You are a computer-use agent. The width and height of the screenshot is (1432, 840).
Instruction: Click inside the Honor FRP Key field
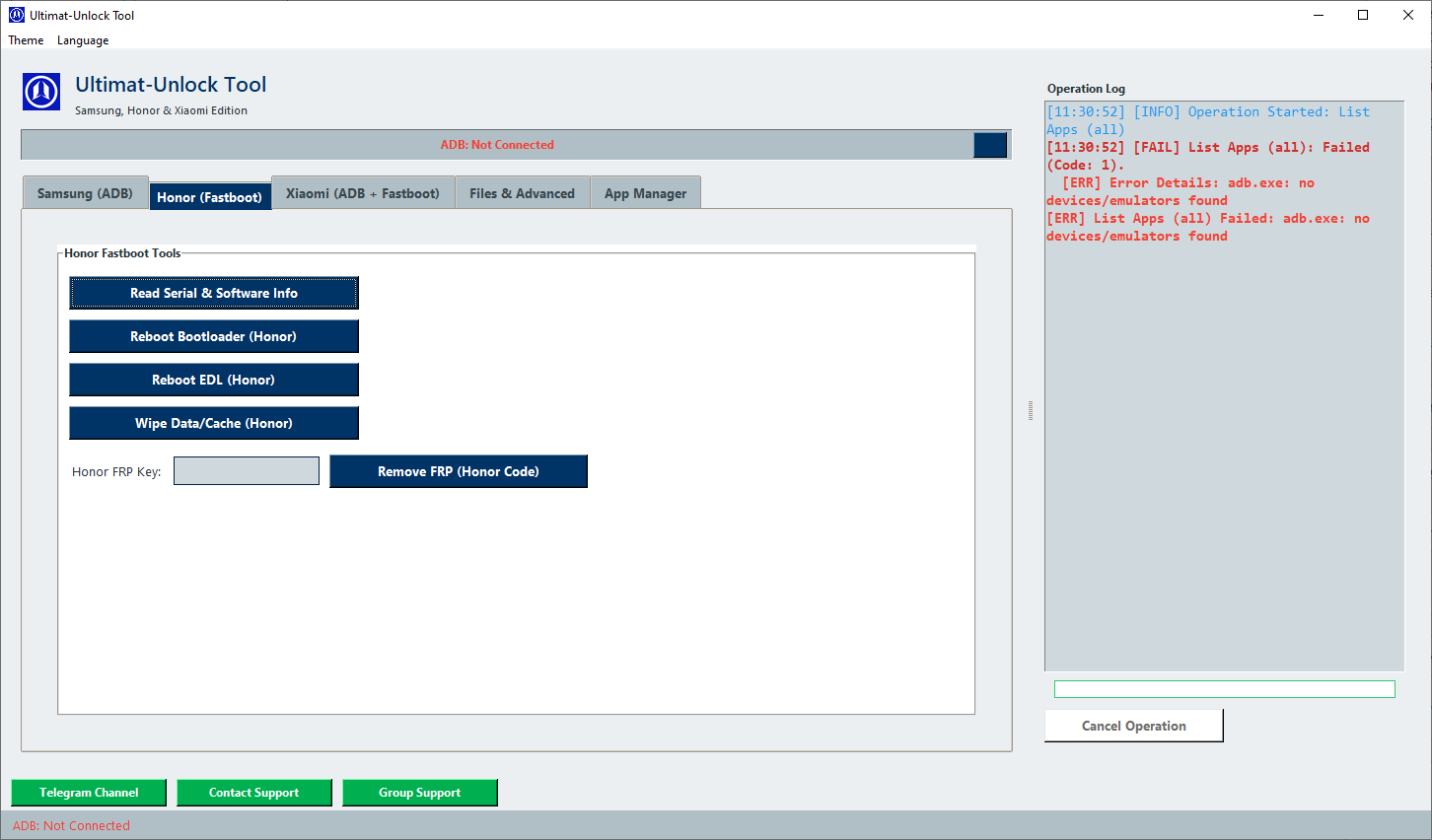point(246,470)
